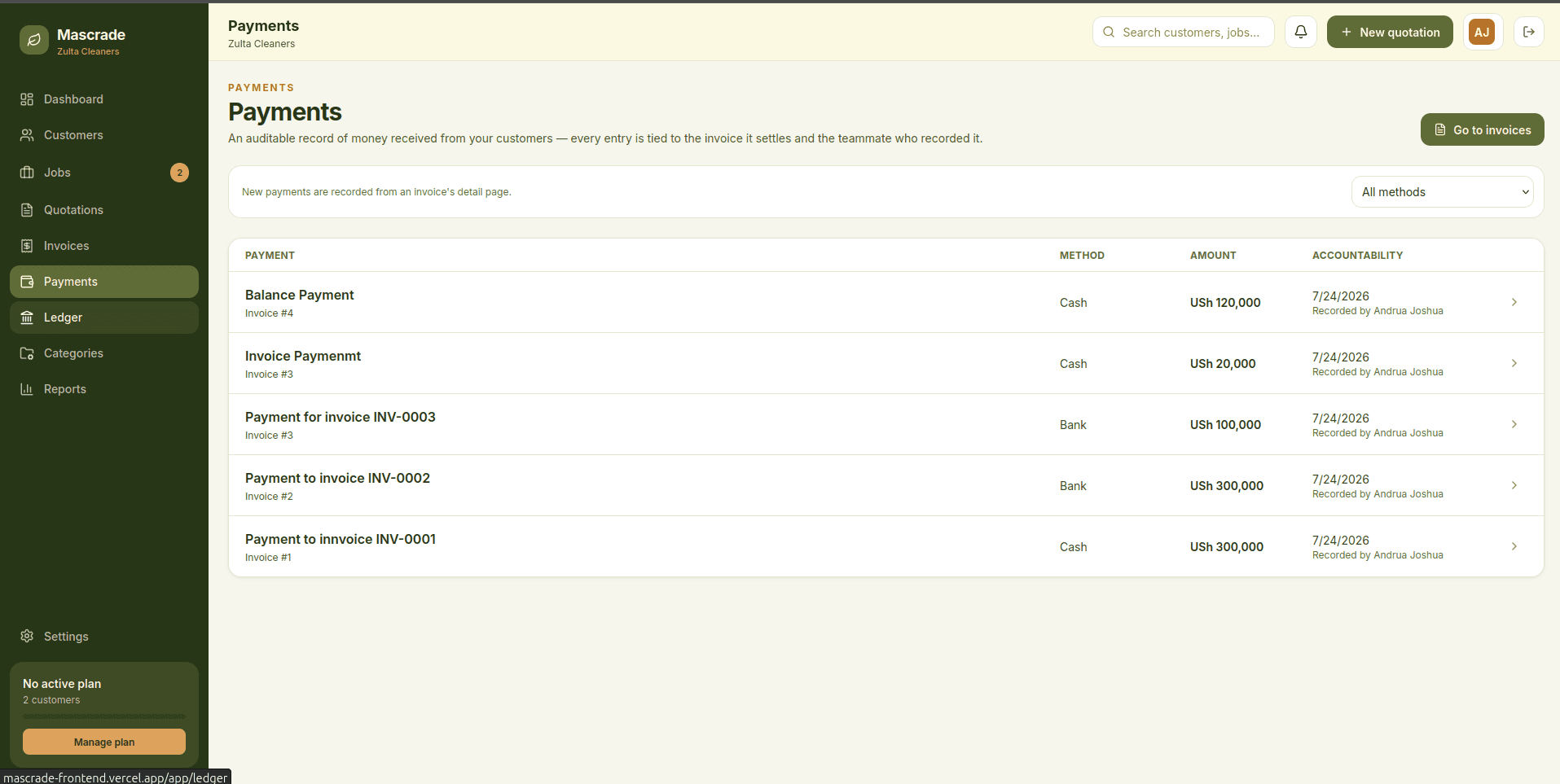Click the METHOD column header
The height and width of the screenshot is (784, 1560).
(1082, 256)
